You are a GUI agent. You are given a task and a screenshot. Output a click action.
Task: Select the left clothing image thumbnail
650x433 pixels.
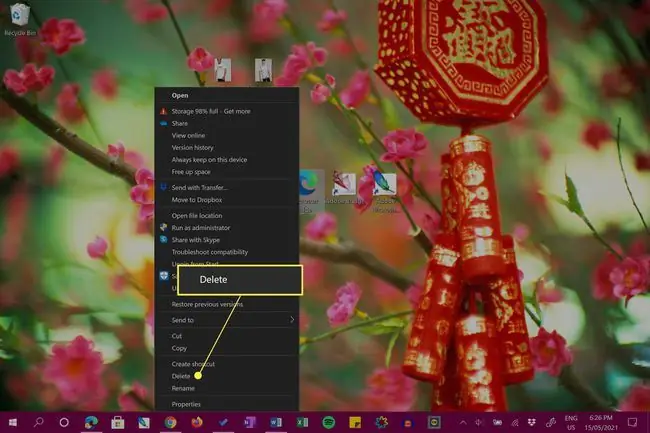[x=223, y=70]
